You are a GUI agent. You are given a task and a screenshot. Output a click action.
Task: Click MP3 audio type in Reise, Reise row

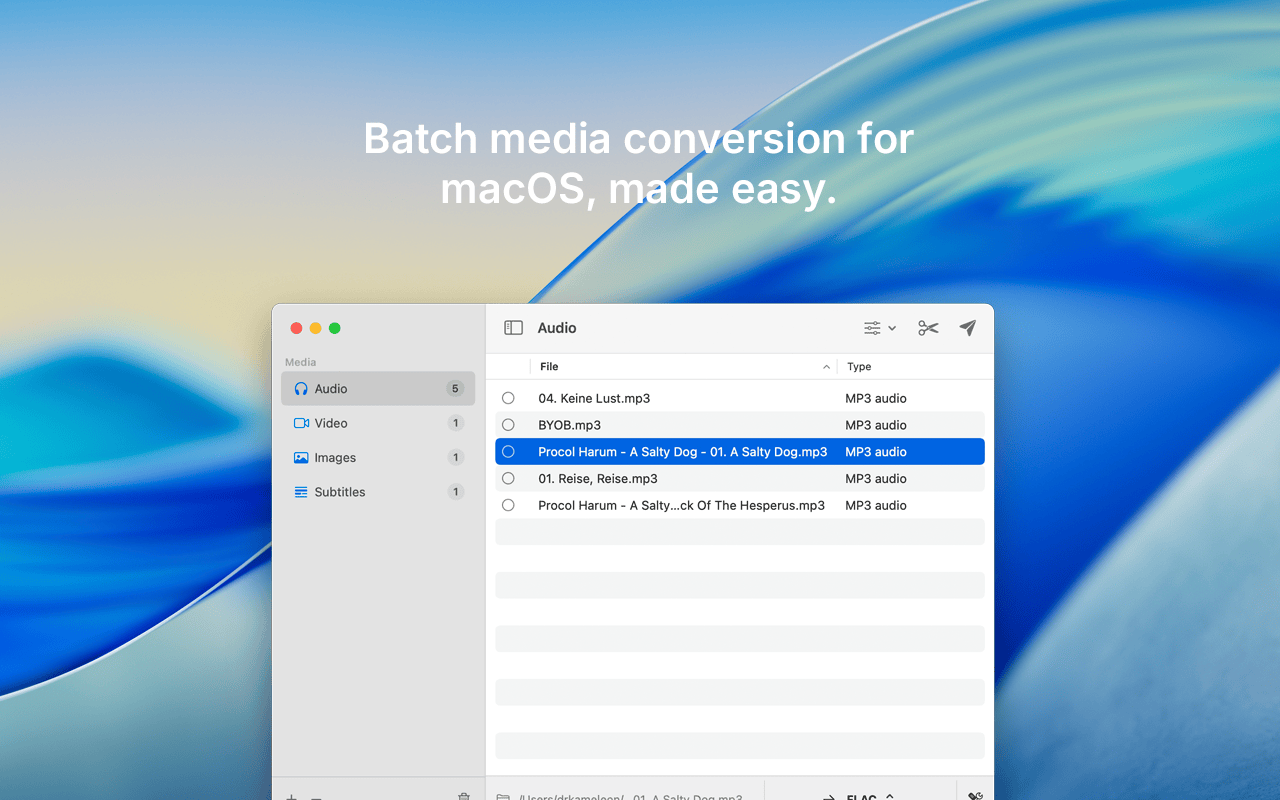coord(876,478)
